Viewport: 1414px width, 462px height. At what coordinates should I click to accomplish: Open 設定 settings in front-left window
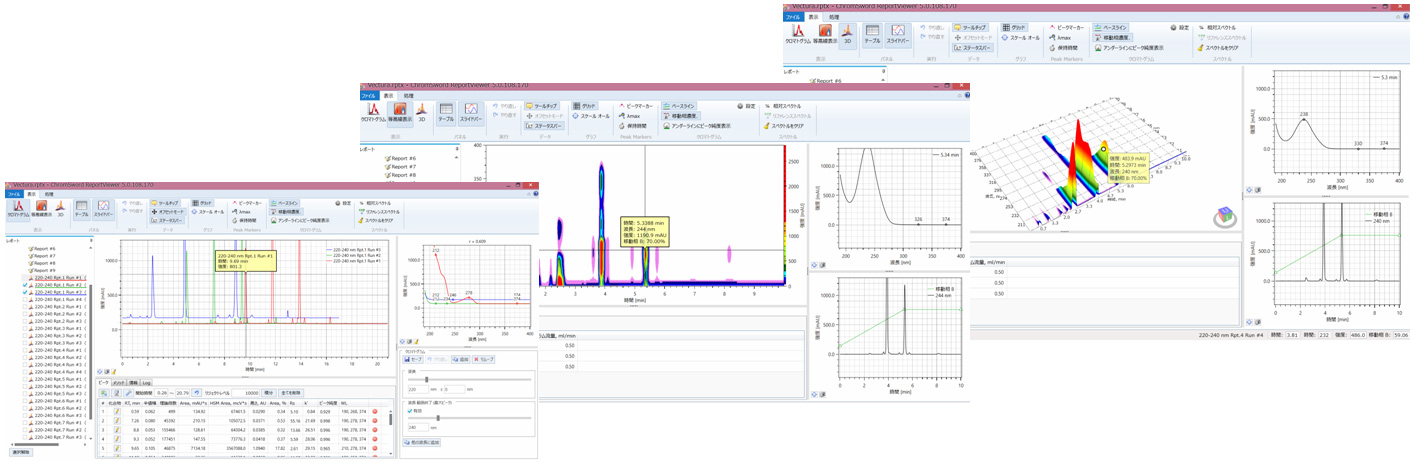(x=343, y=203)
